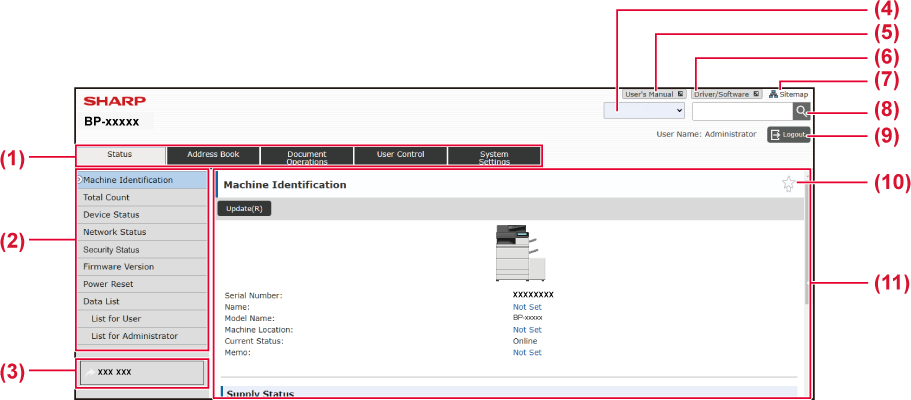Viewport: 911px width, 400px height.
Task: Open Security Status in the sidebar
Action: (x=142, y=249)
